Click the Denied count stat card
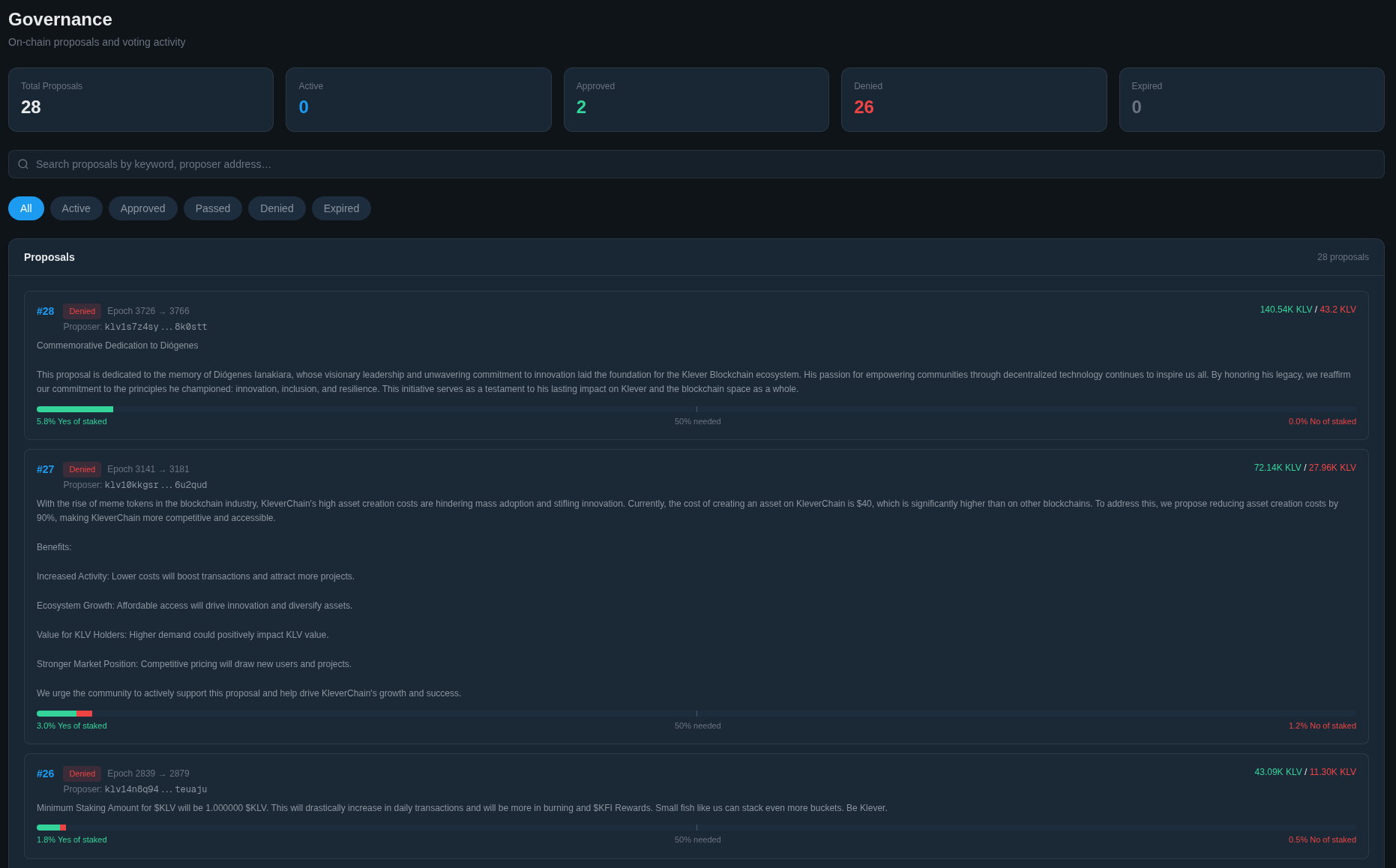The image size is (1396, 868). (x=973, y=100)
